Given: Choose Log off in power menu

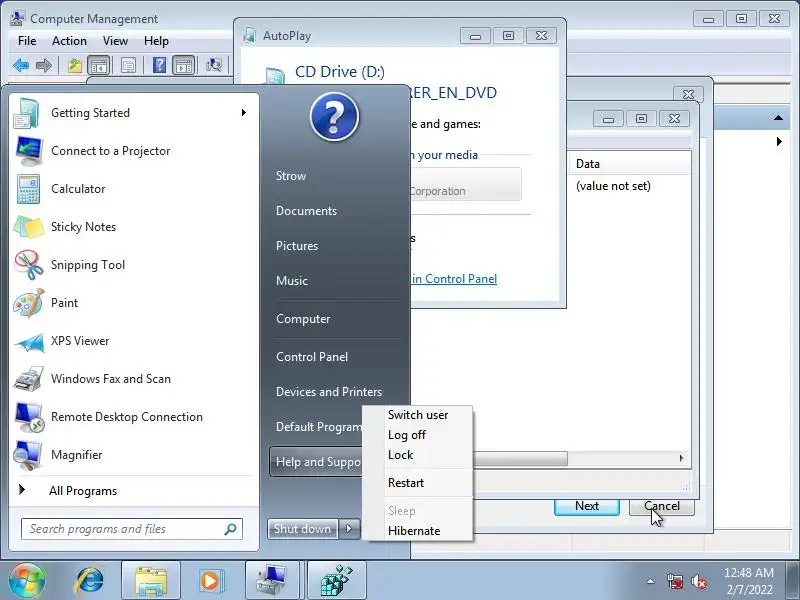Looking at the screenshot, I should click(x=407, y=435).
